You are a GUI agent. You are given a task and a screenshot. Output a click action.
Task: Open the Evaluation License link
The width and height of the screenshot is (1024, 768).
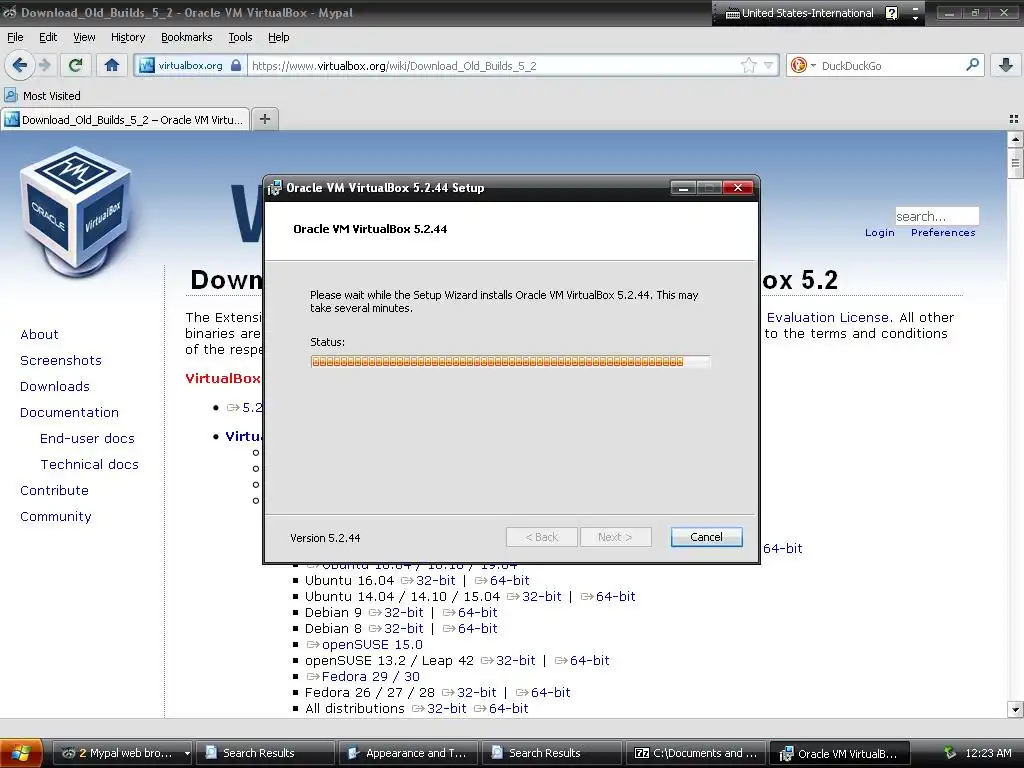(x=827, y=317)
